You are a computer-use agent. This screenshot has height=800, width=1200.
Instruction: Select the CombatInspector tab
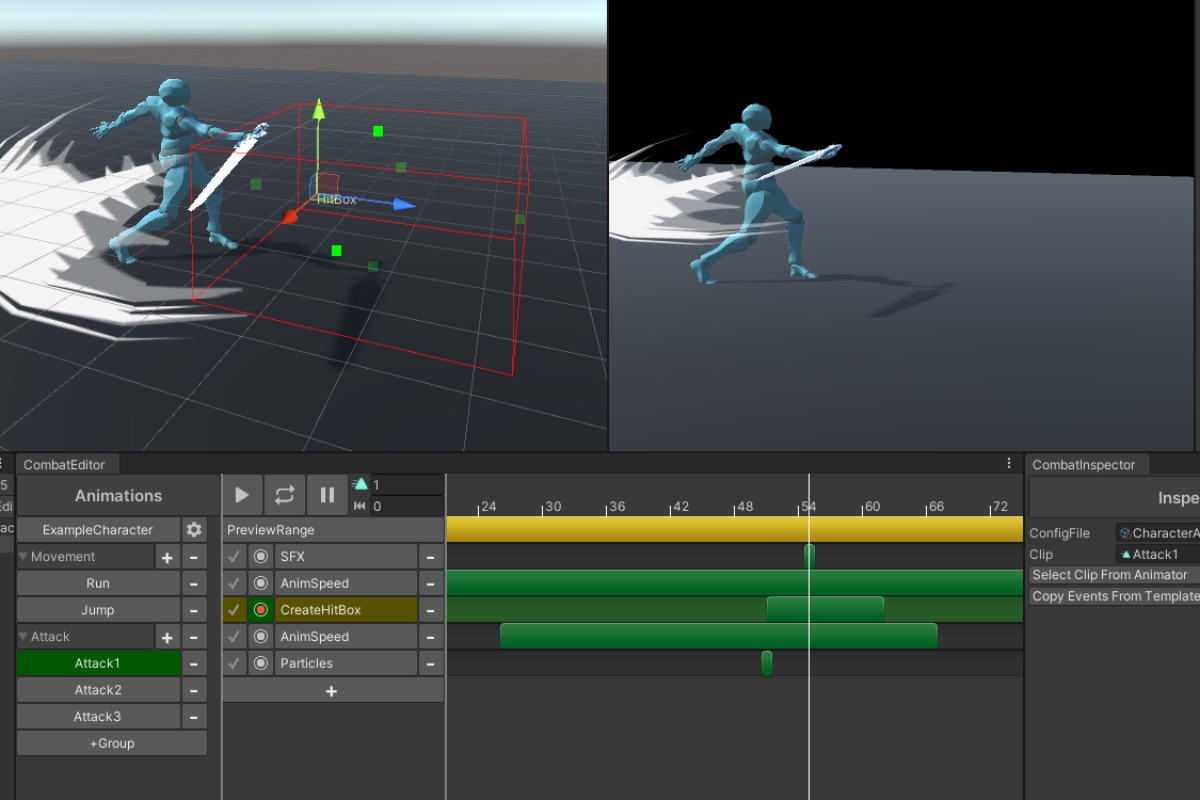tap(1084, 465)
